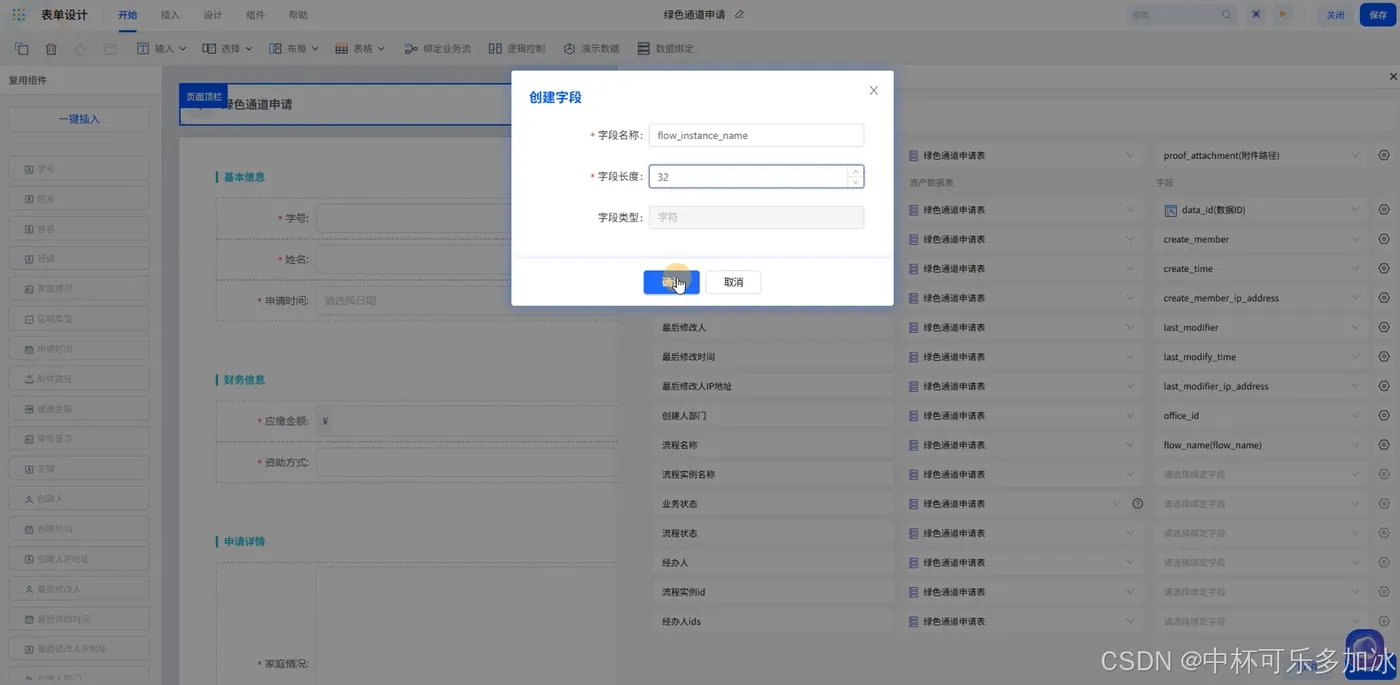Screen dimensions: 1400x685
Task: Open the proof_attachment field dropdown
Action: coord(1261,155)
